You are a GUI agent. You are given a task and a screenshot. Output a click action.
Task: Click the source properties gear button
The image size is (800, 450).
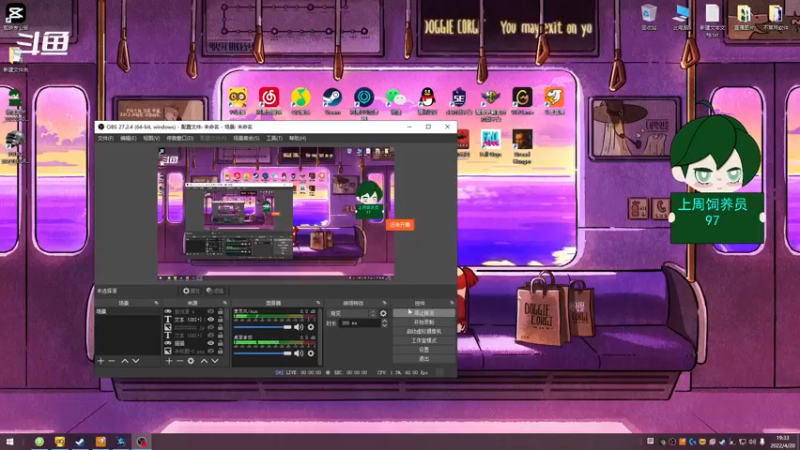(191, 291)
